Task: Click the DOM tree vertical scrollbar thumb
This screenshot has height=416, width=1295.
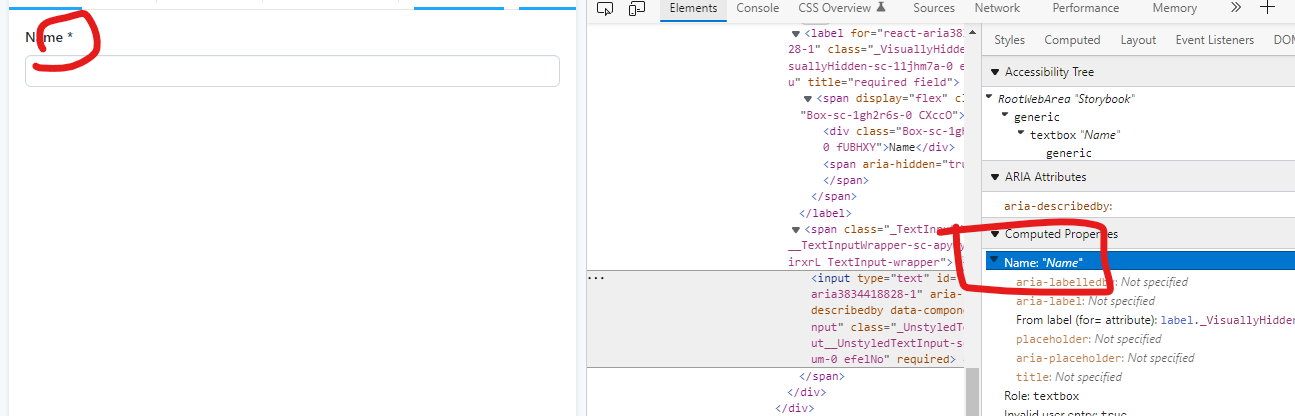Action: 973,390
